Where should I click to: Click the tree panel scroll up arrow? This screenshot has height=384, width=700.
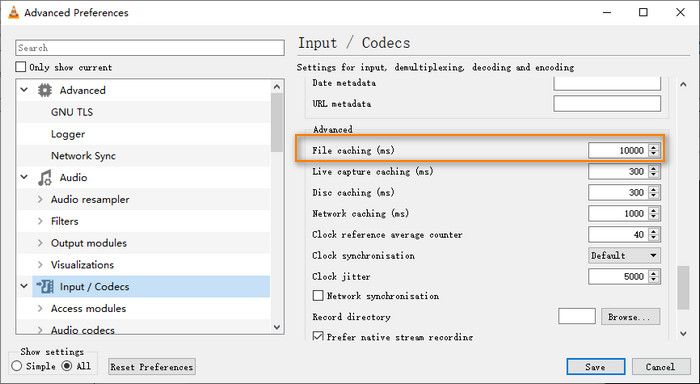[277, 87]
